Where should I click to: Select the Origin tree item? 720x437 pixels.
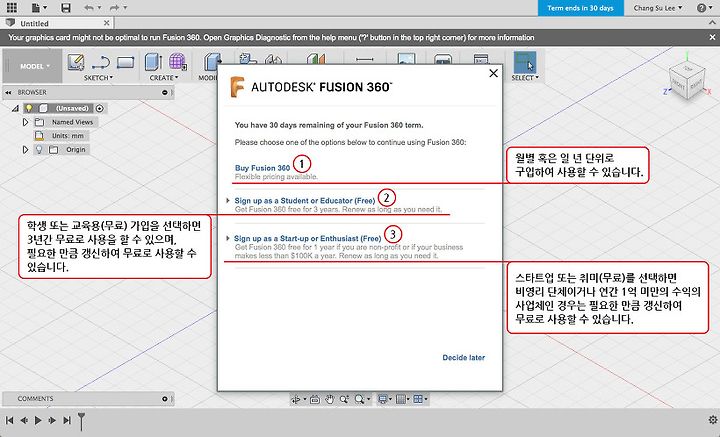coord(75,150)
